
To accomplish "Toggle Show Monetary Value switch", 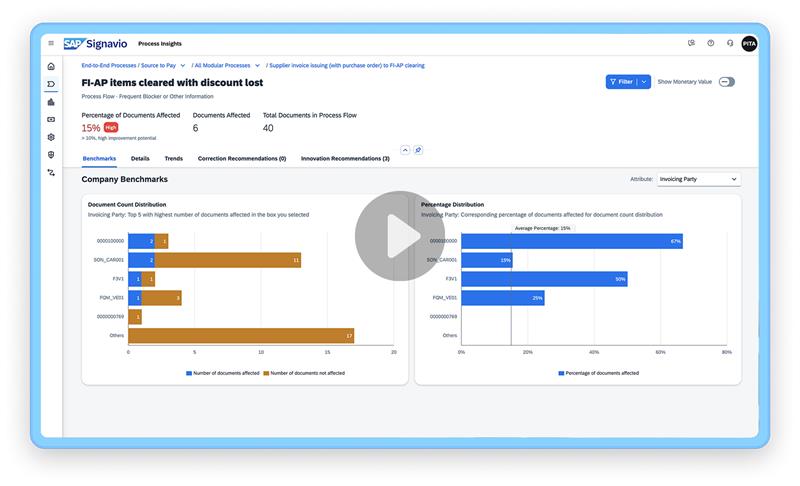I will (726, 82).
